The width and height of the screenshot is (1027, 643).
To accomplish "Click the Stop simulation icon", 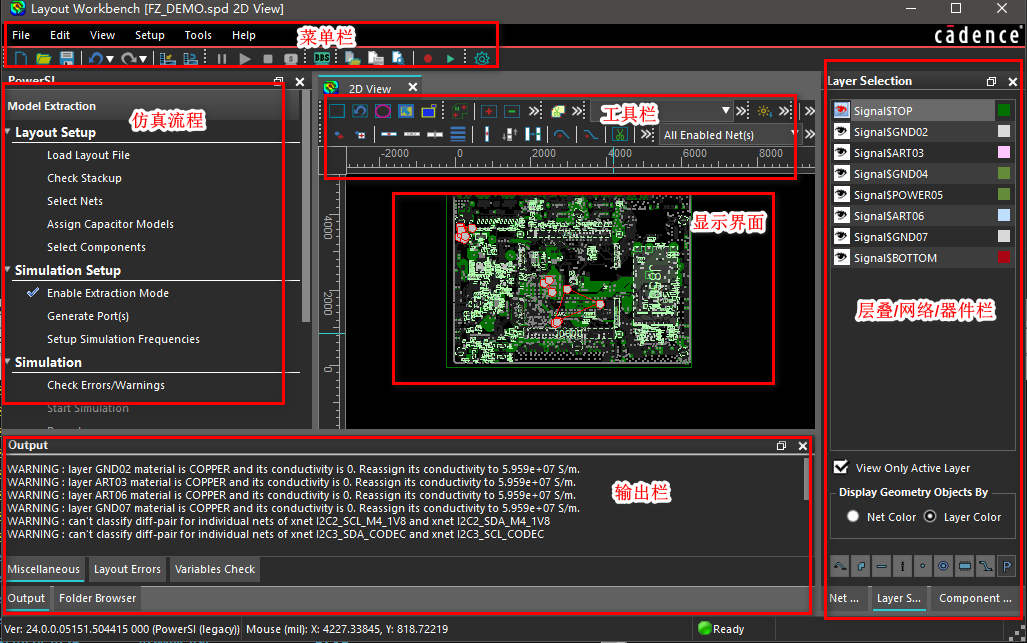I will (268, 59).
